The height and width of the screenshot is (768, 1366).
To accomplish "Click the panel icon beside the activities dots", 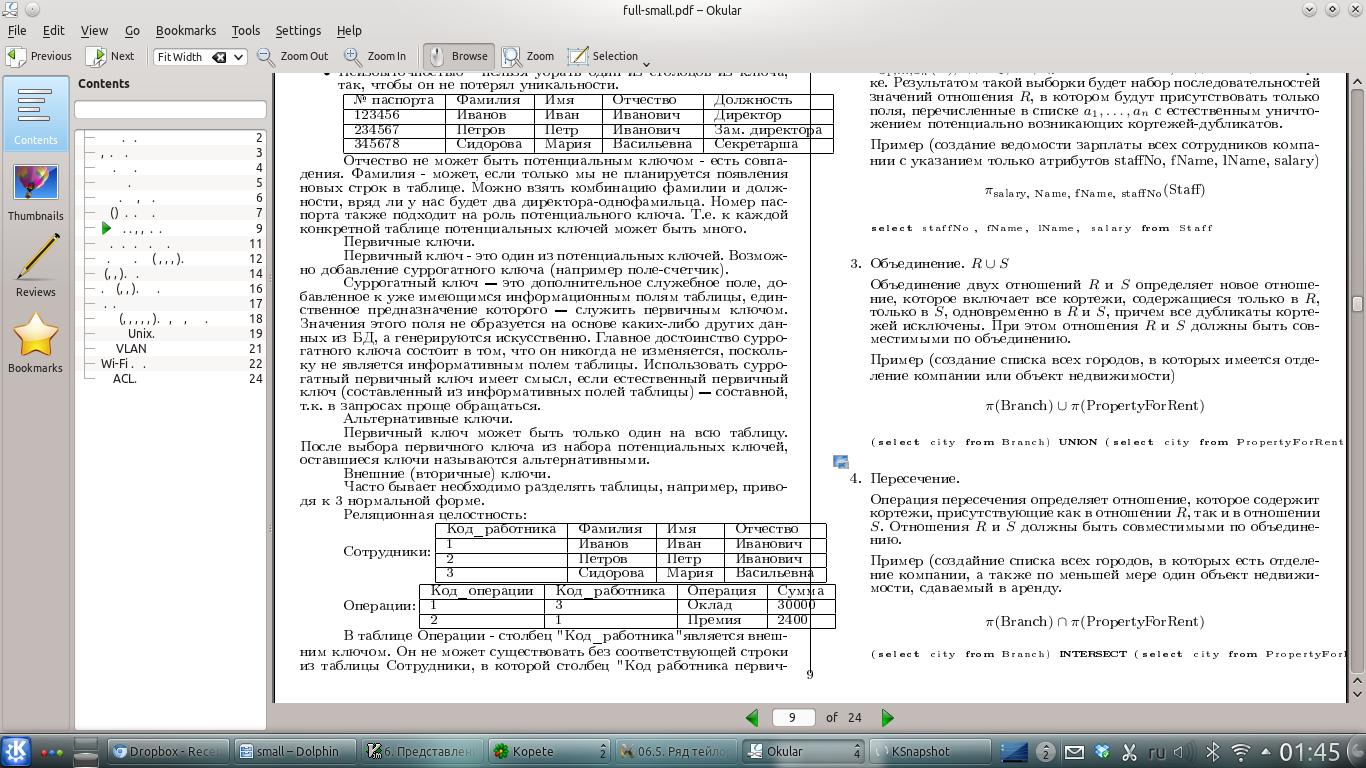I will point(87,751).
